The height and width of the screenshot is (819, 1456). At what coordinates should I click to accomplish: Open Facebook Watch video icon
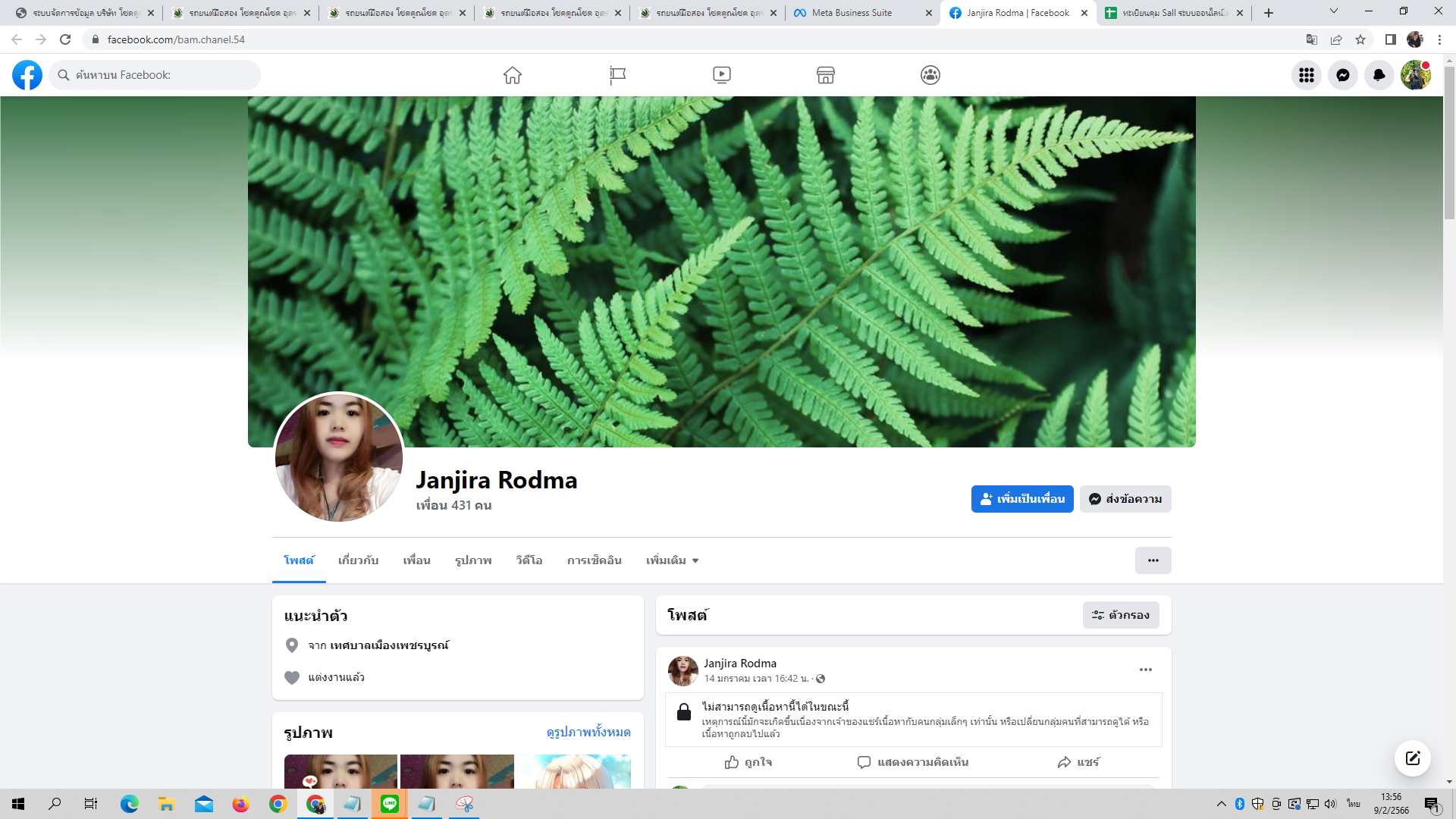pos(722,75)
